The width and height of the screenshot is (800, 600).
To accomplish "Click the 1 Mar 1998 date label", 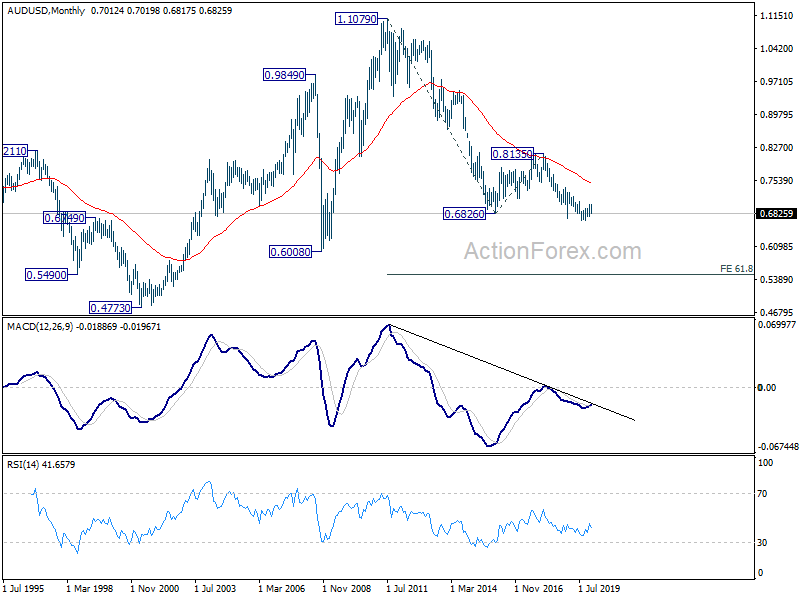I will (x=90, y=588).
